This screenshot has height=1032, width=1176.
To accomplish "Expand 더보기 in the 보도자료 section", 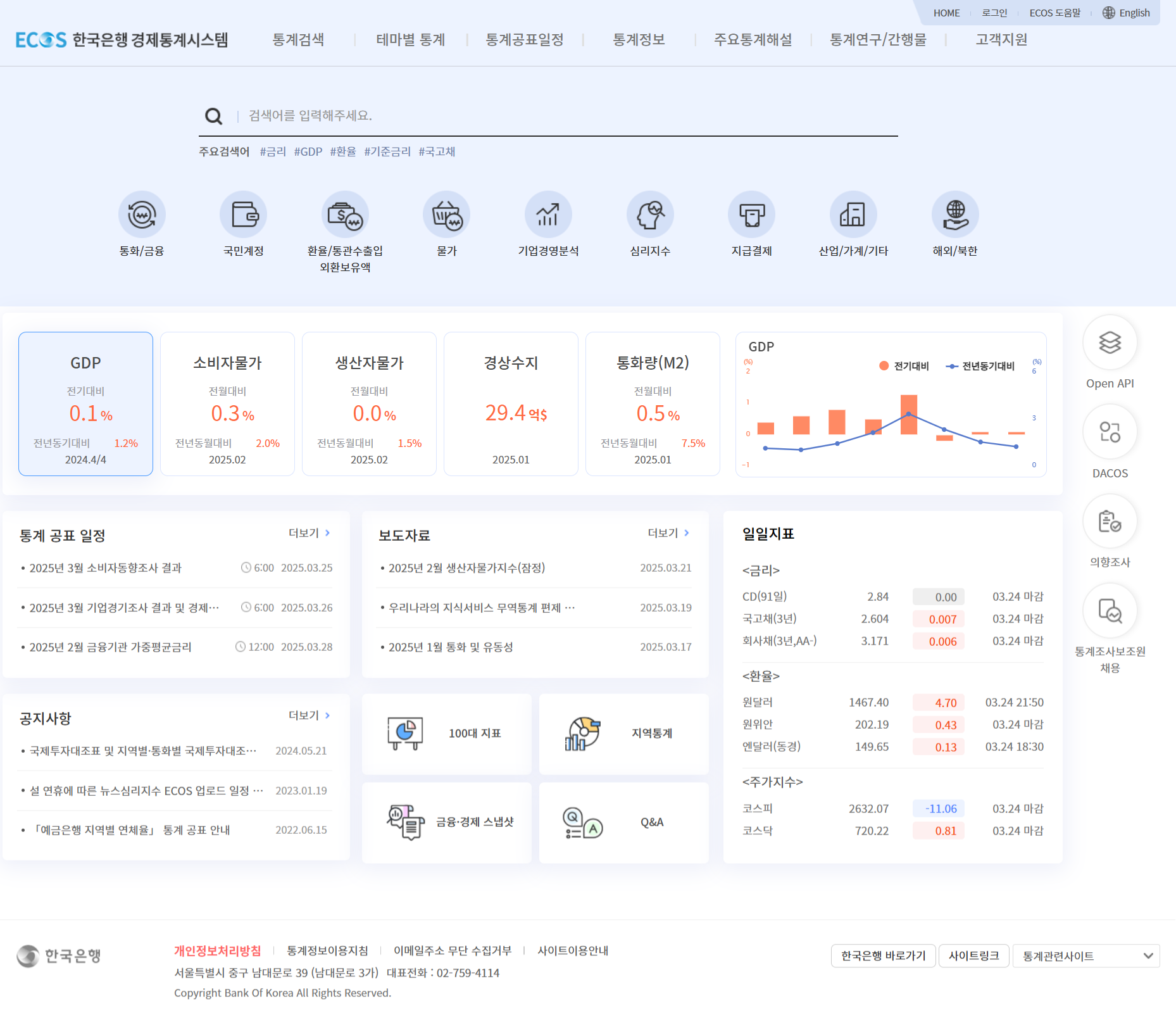I will point(668,533).
